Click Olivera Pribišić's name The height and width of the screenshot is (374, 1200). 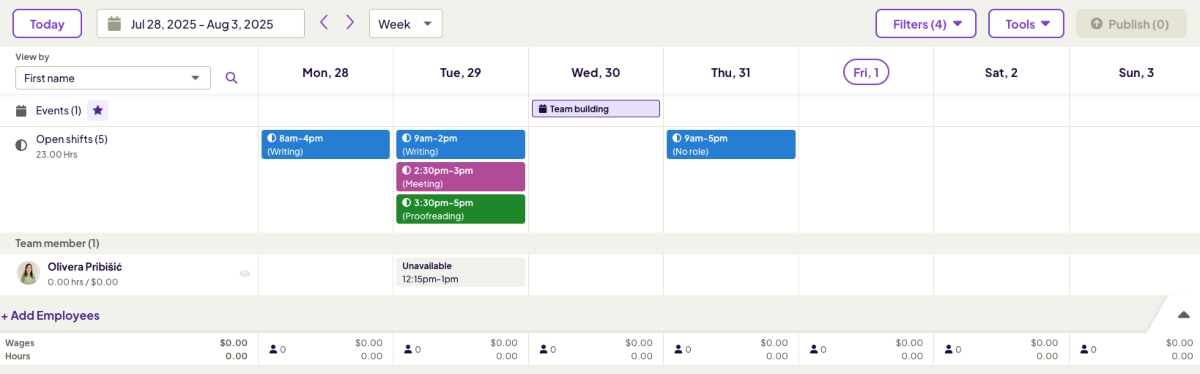point(85,267)
